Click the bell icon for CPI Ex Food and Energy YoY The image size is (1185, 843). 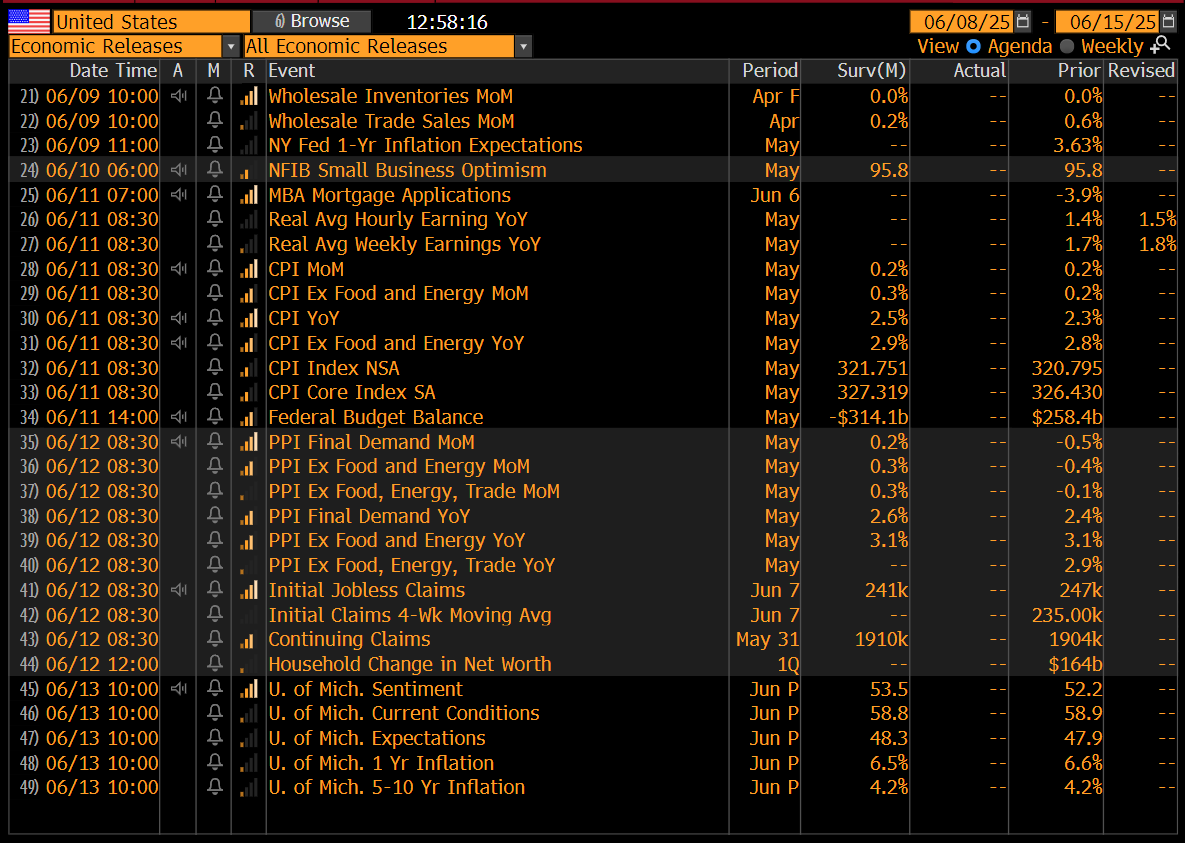click(215, 342)
